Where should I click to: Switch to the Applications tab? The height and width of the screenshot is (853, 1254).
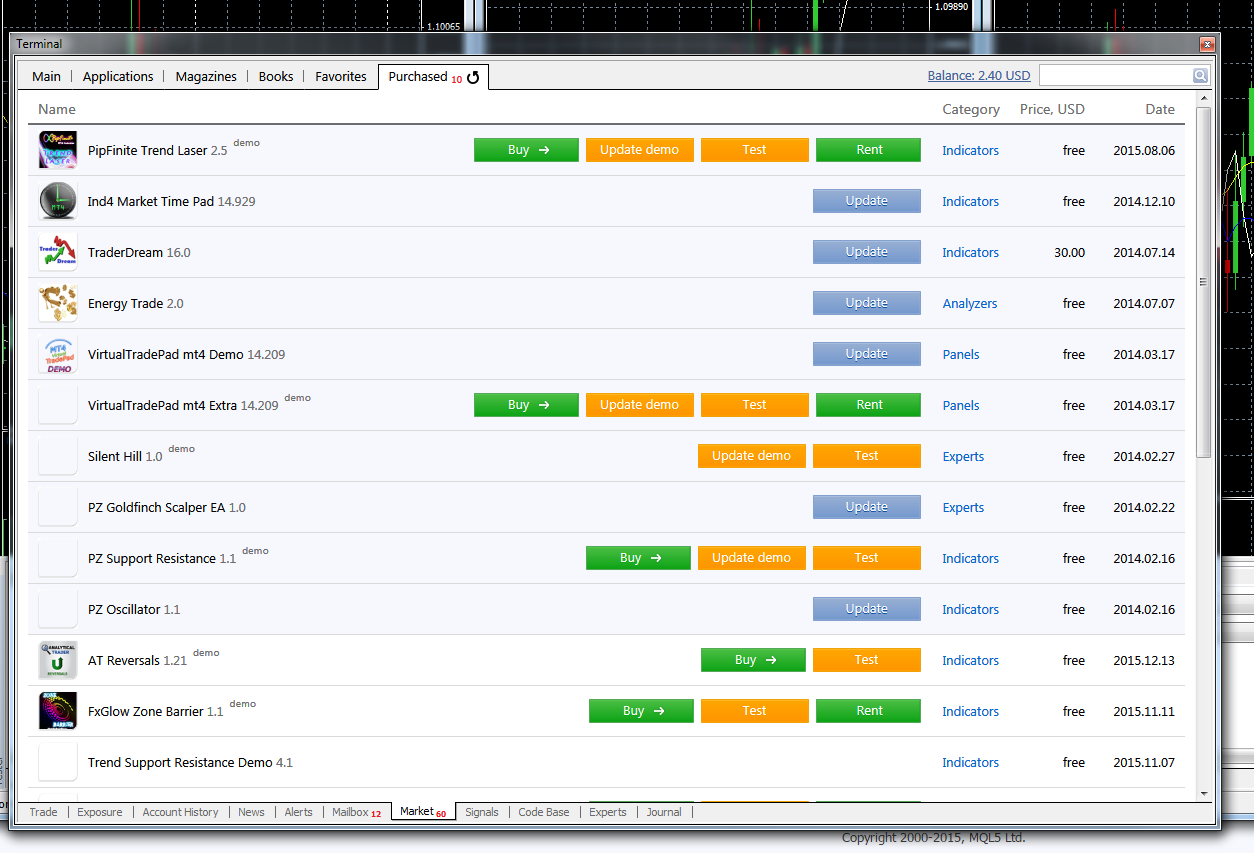118,76
